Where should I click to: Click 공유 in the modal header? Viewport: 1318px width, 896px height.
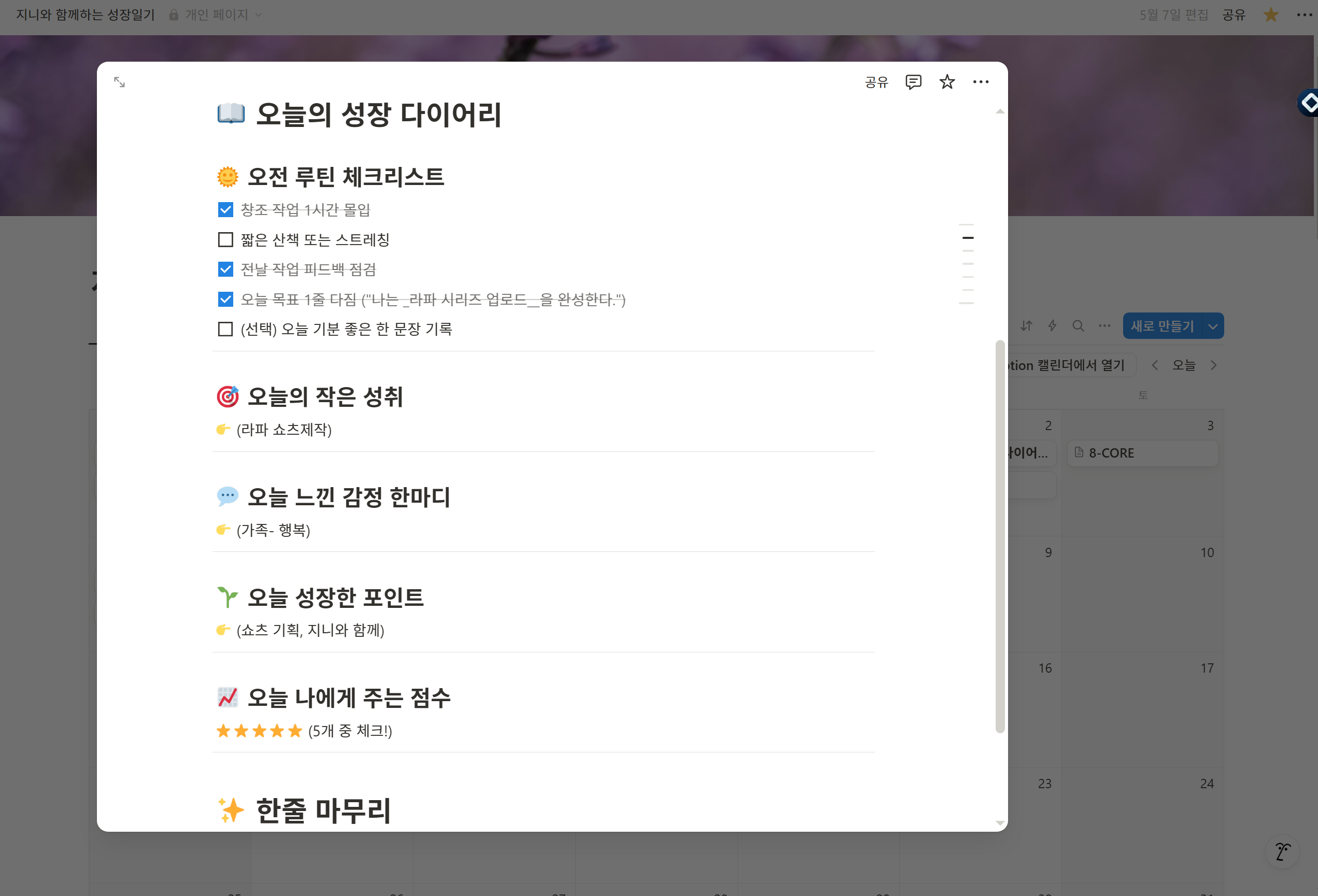tap(876, 82)
